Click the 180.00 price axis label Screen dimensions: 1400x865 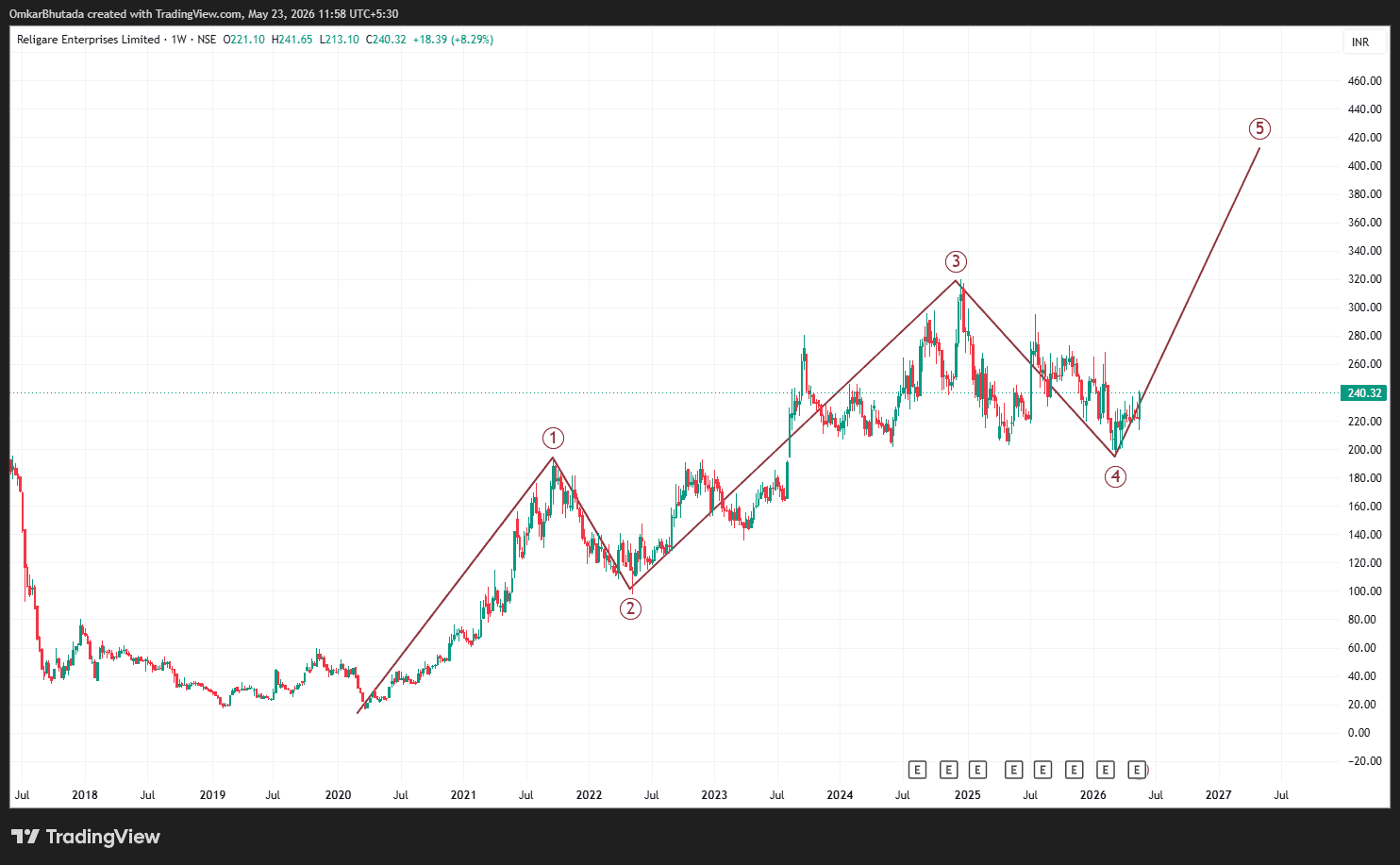click(1364, 478)
